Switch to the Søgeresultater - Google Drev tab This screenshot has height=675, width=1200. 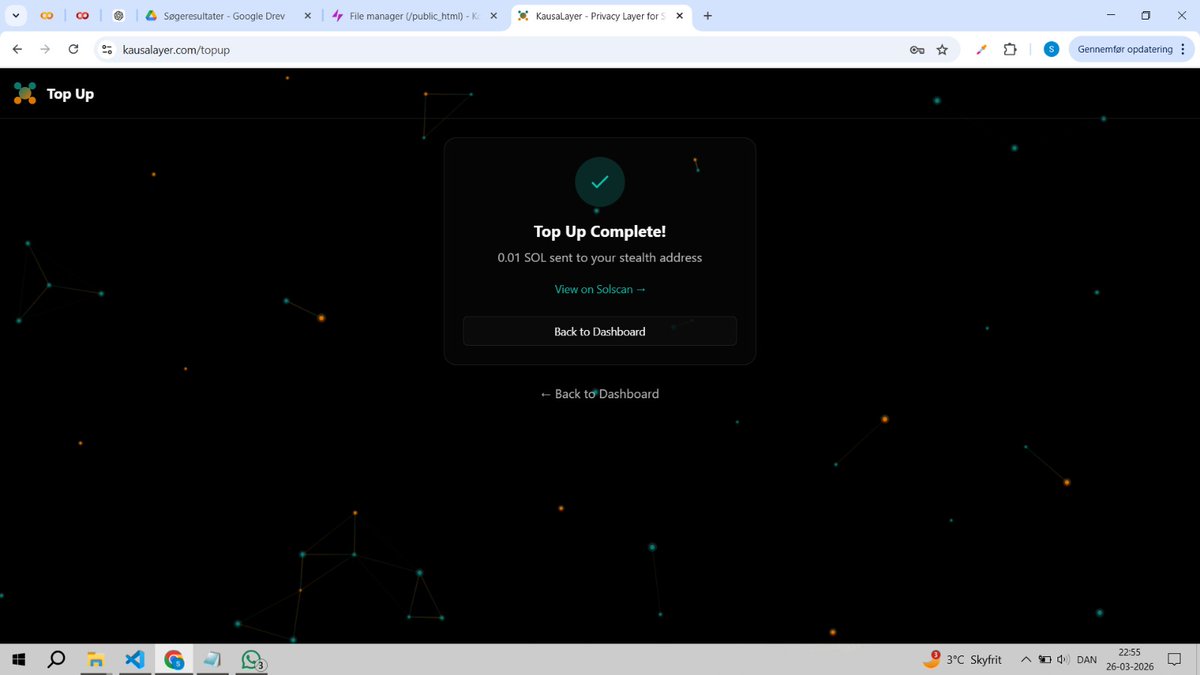coord(229,16)
